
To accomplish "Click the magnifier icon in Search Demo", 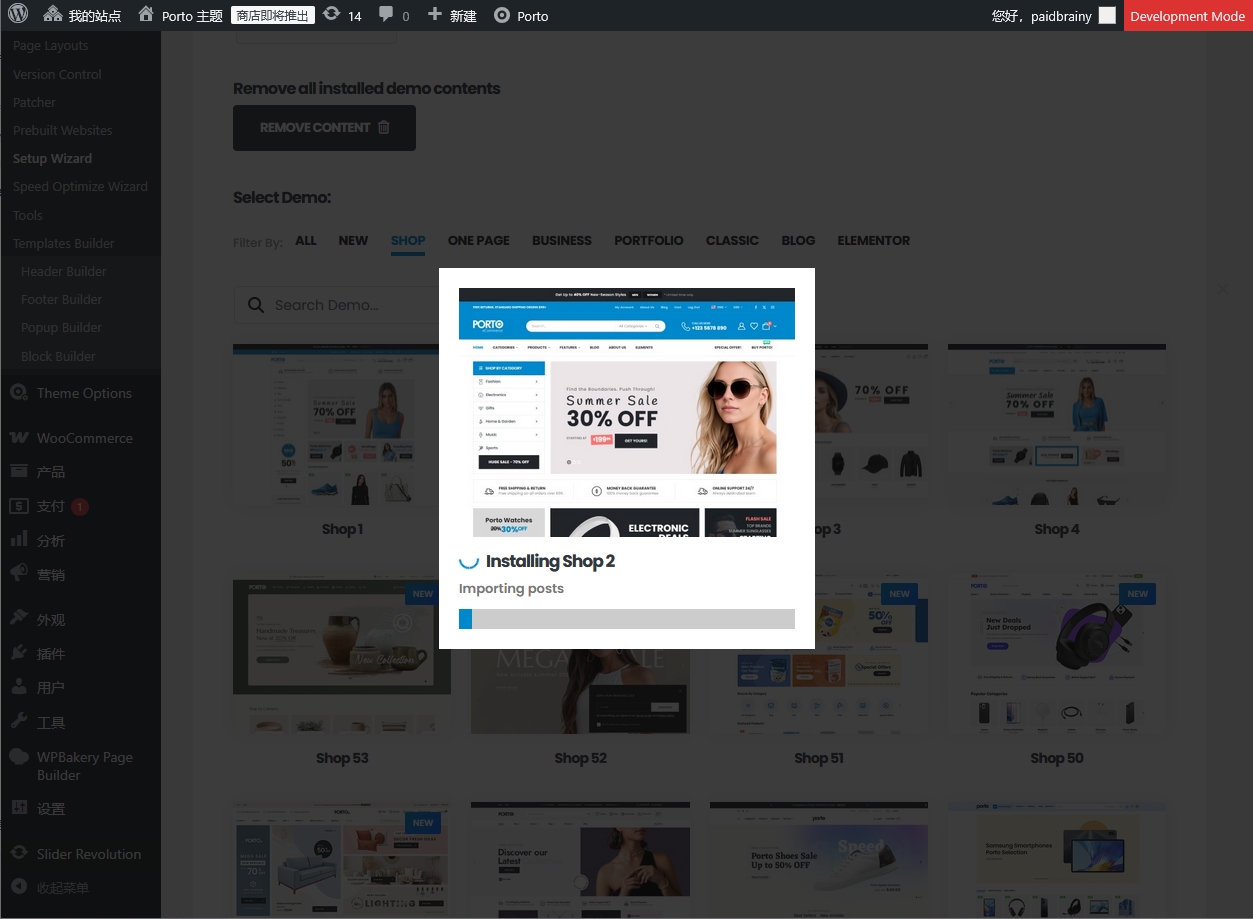I will (256, 305).
